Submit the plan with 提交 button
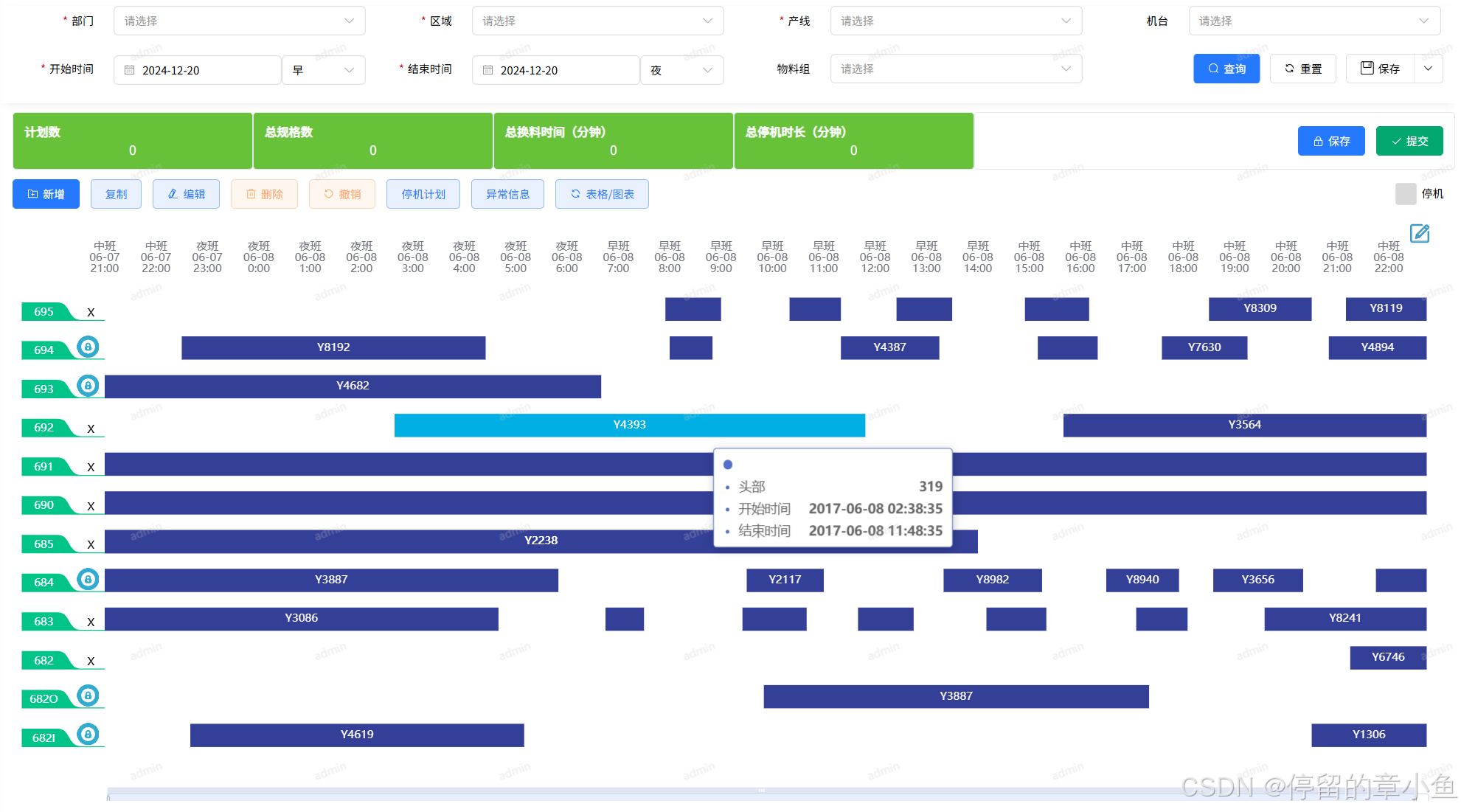1461x812 pixels. [1409, 141]
